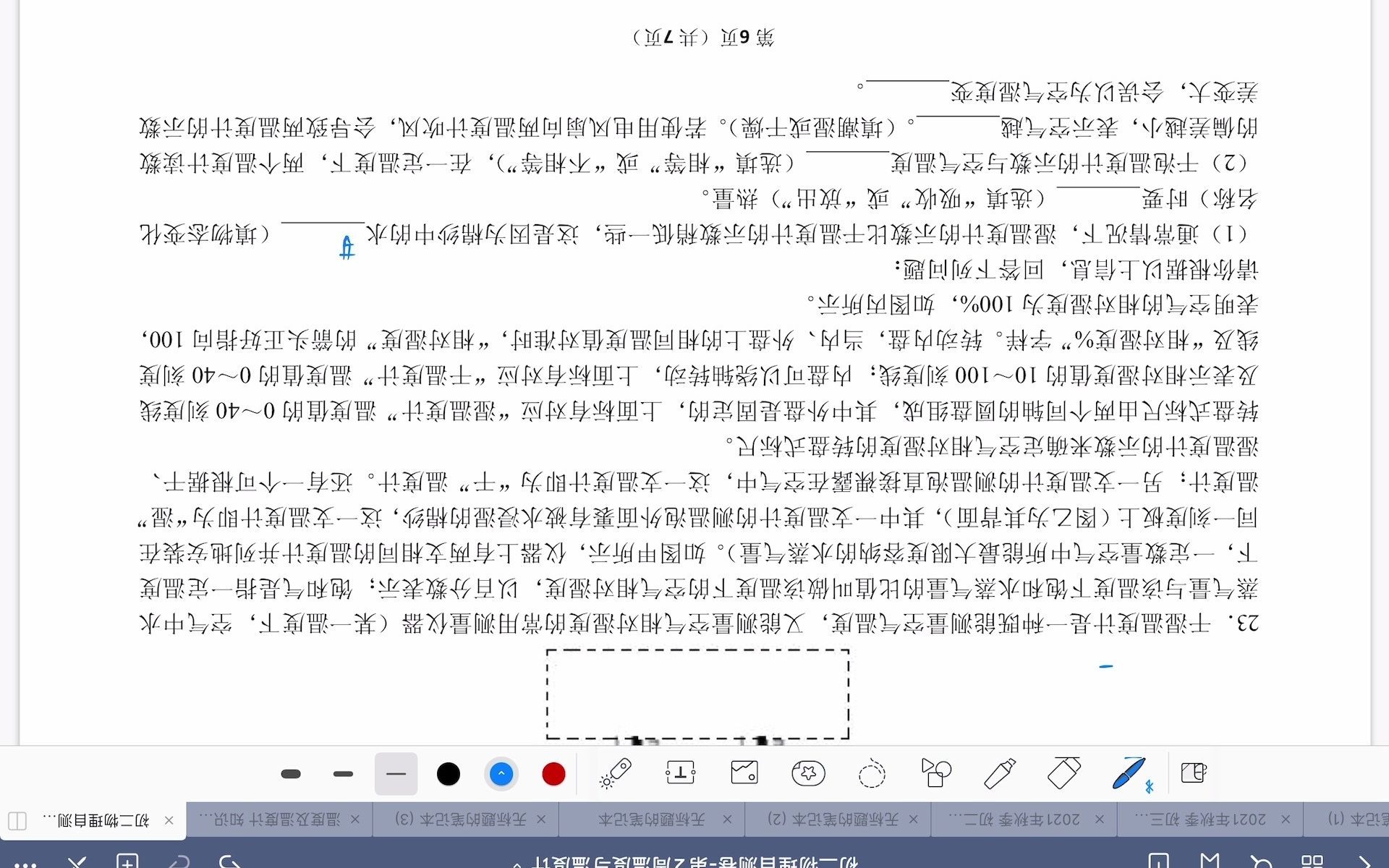1389x868 pixels.
Task: Close the 无标题的笔记本 (3) tab
Action: click(541, 820)
